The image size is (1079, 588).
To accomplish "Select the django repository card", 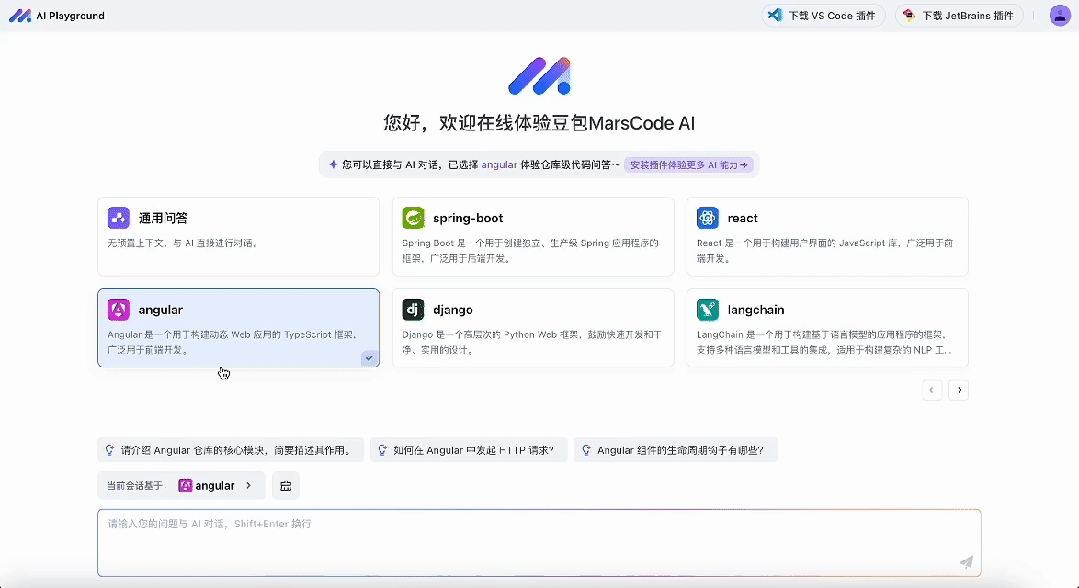I will click(x=533, y=328).
